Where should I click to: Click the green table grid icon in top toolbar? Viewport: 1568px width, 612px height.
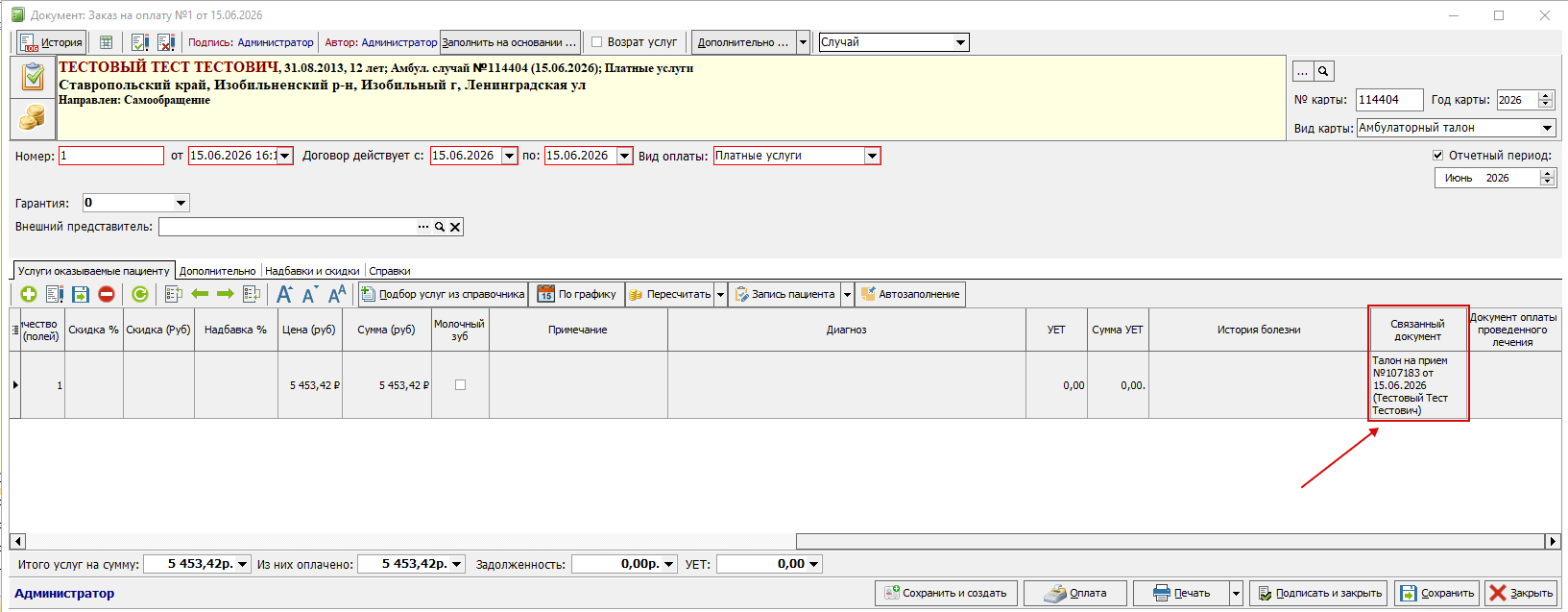(x=107, y=42)
